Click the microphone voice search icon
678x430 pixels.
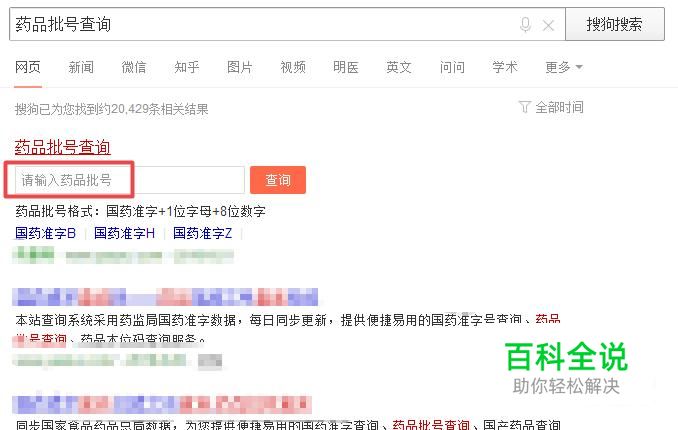(x=525, y=25)
